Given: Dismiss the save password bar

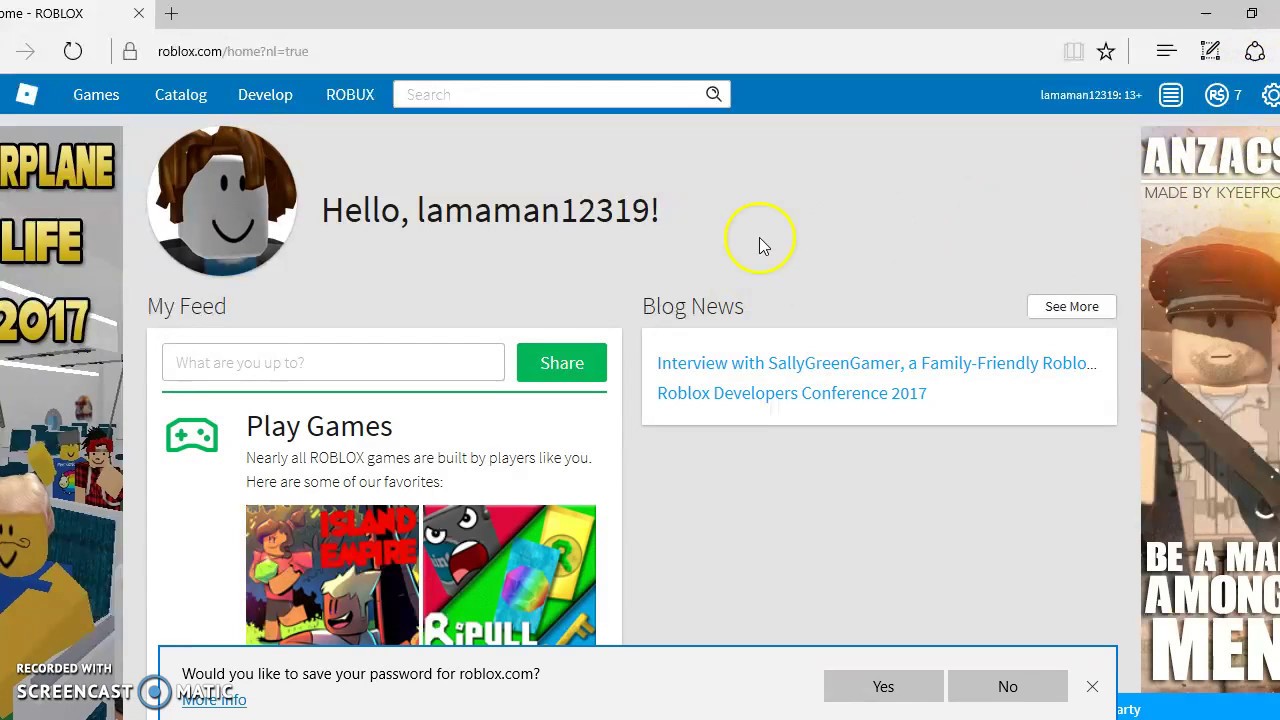Looking at the screenshot, I should tap(1092, 686).
